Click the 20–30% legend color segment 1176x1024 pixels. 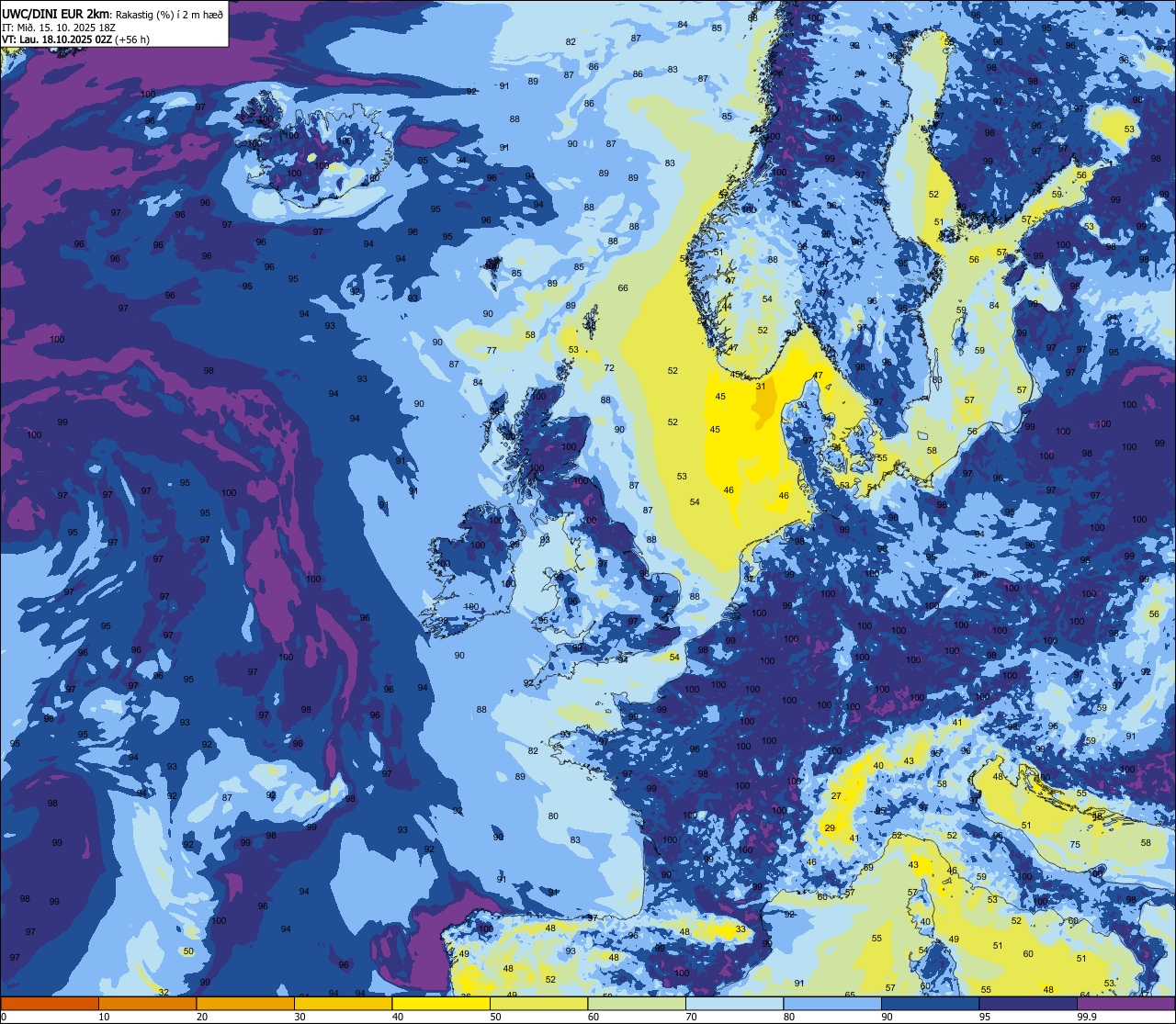click(245, 1003)
